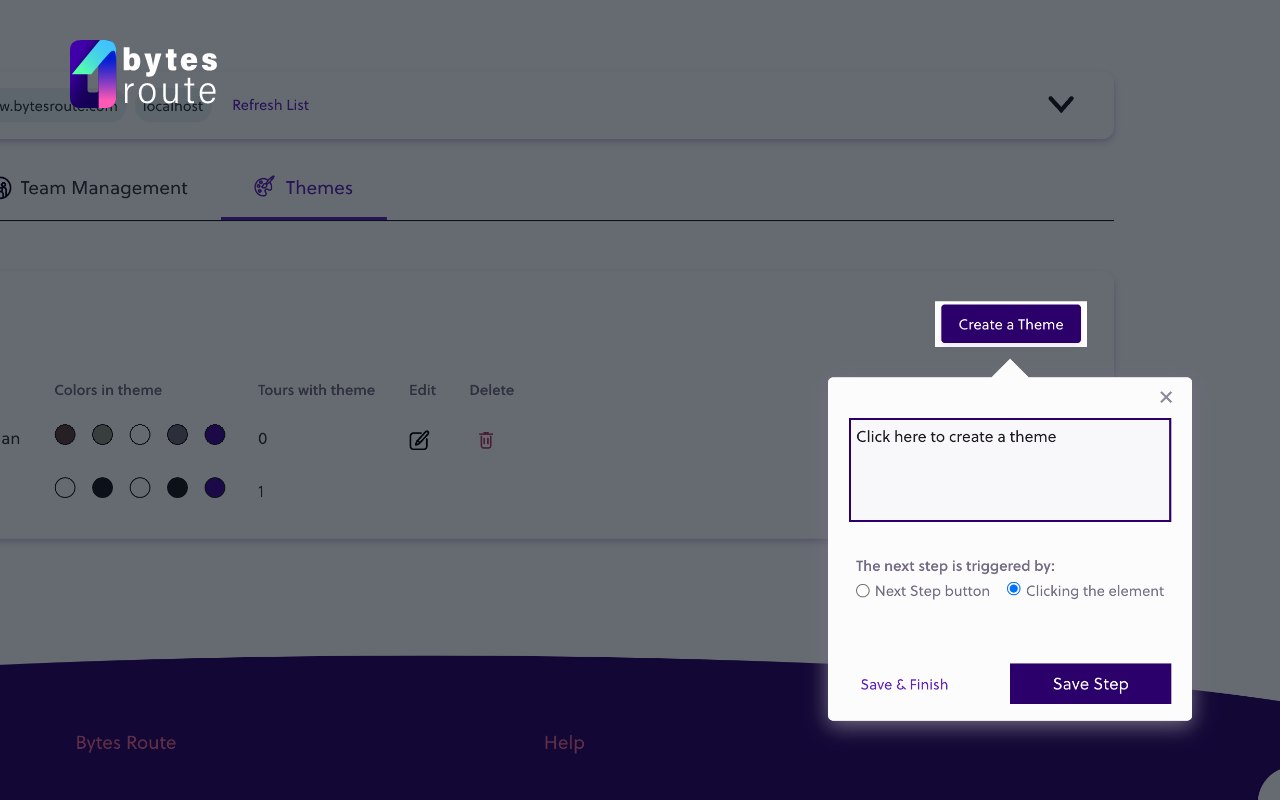
Task: Click the rocket icon beside Themes
Action: tap(263, 186)
